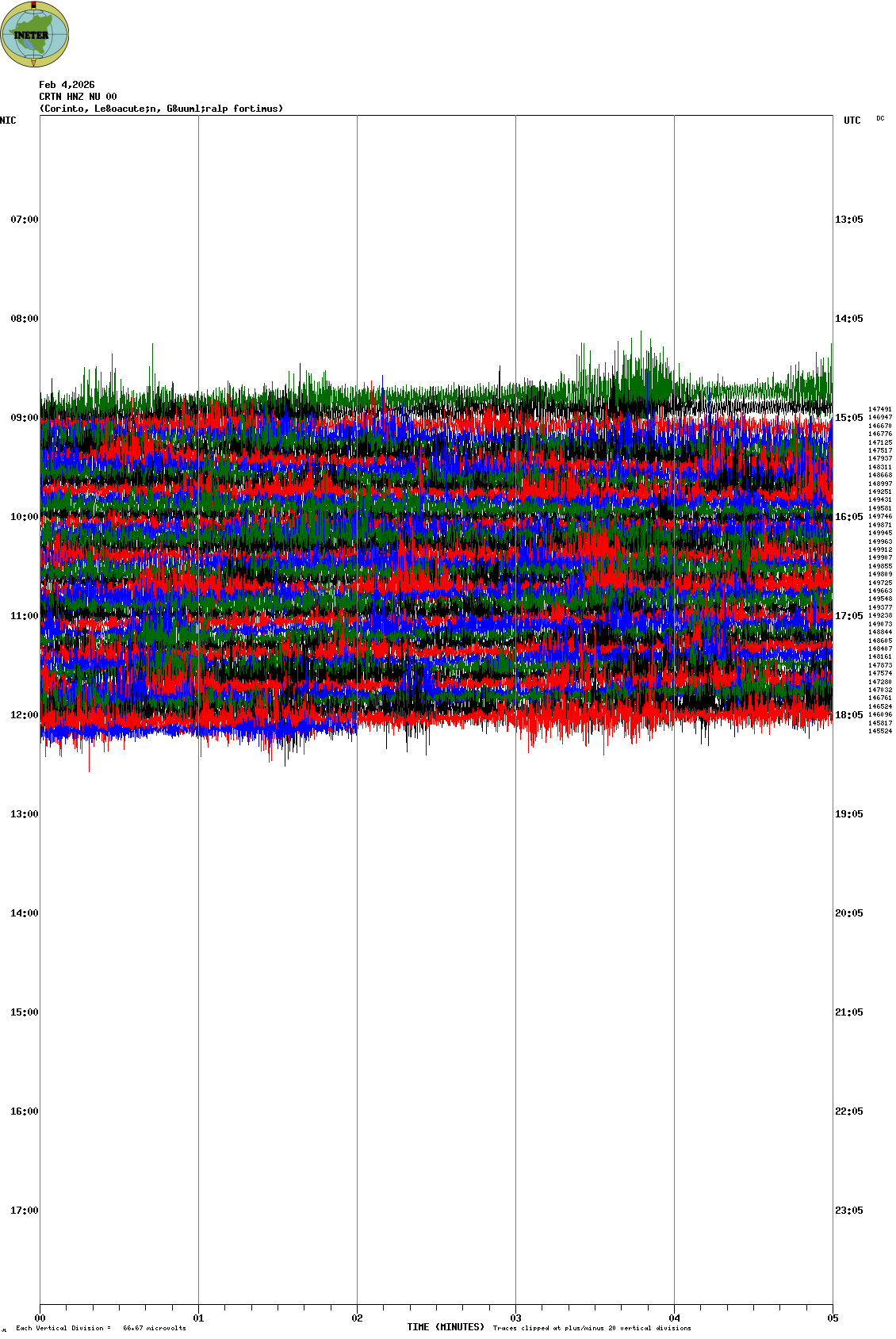Click the 13:05 UTC time label
The height and width of the screenshot is (1339, 896).
[848, 220]
